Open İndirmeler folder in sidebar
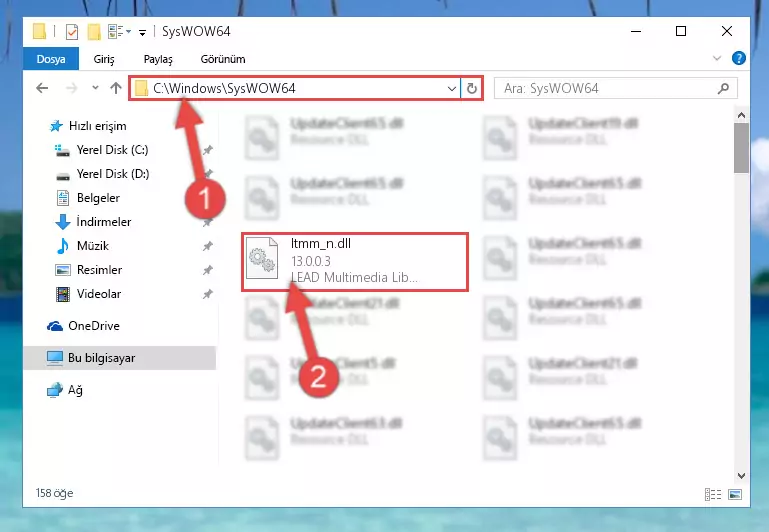769x532 pixels. click(103, 222)
